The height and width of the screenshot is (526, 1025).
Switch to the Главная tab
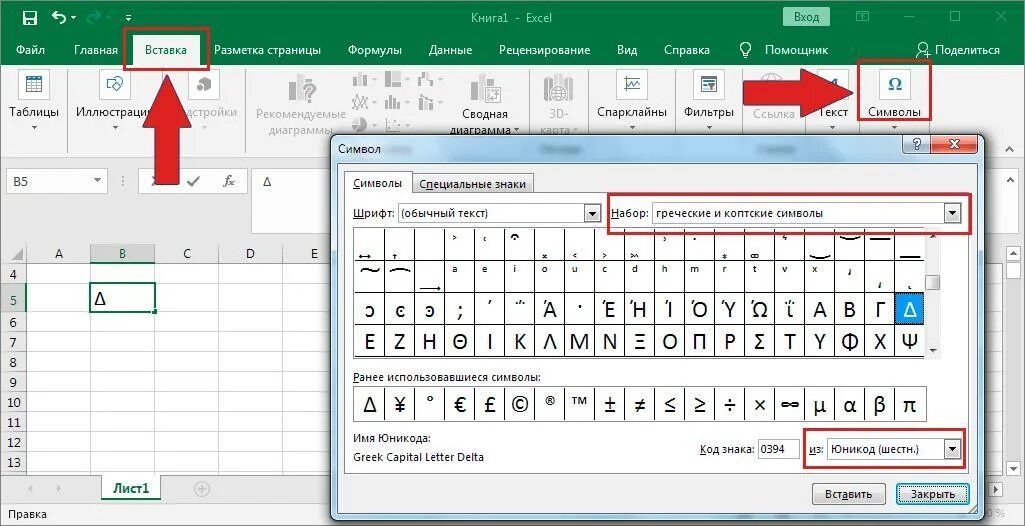click(x=96, y=50)
